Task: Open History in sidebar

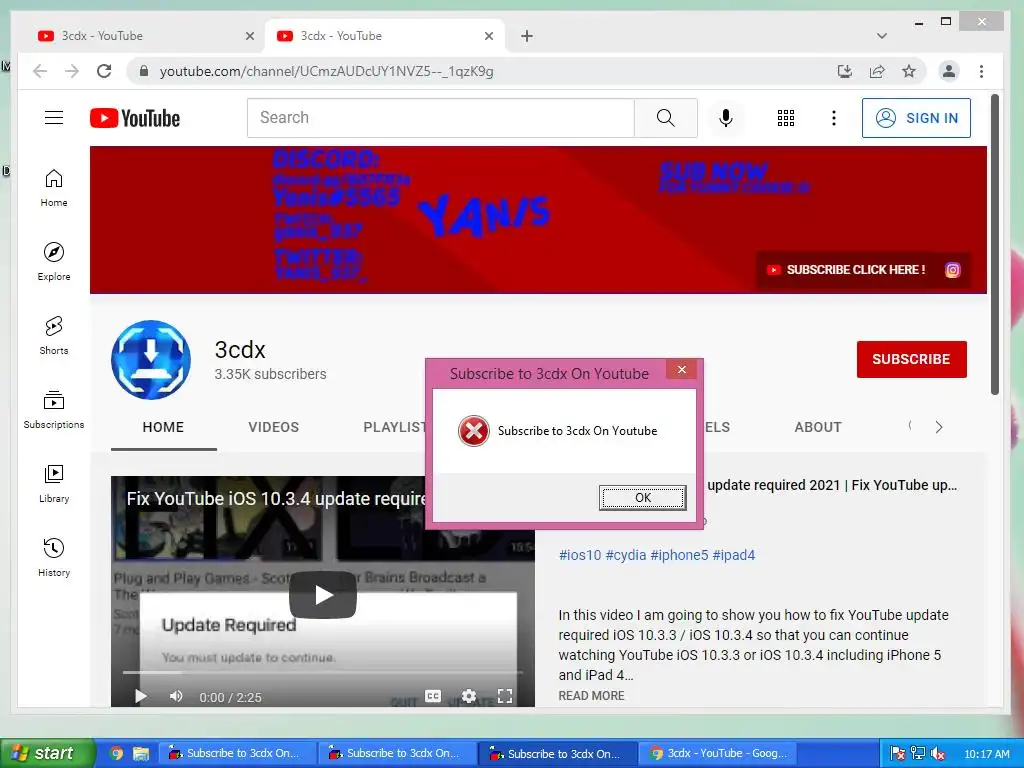Action: click(54, 557)
